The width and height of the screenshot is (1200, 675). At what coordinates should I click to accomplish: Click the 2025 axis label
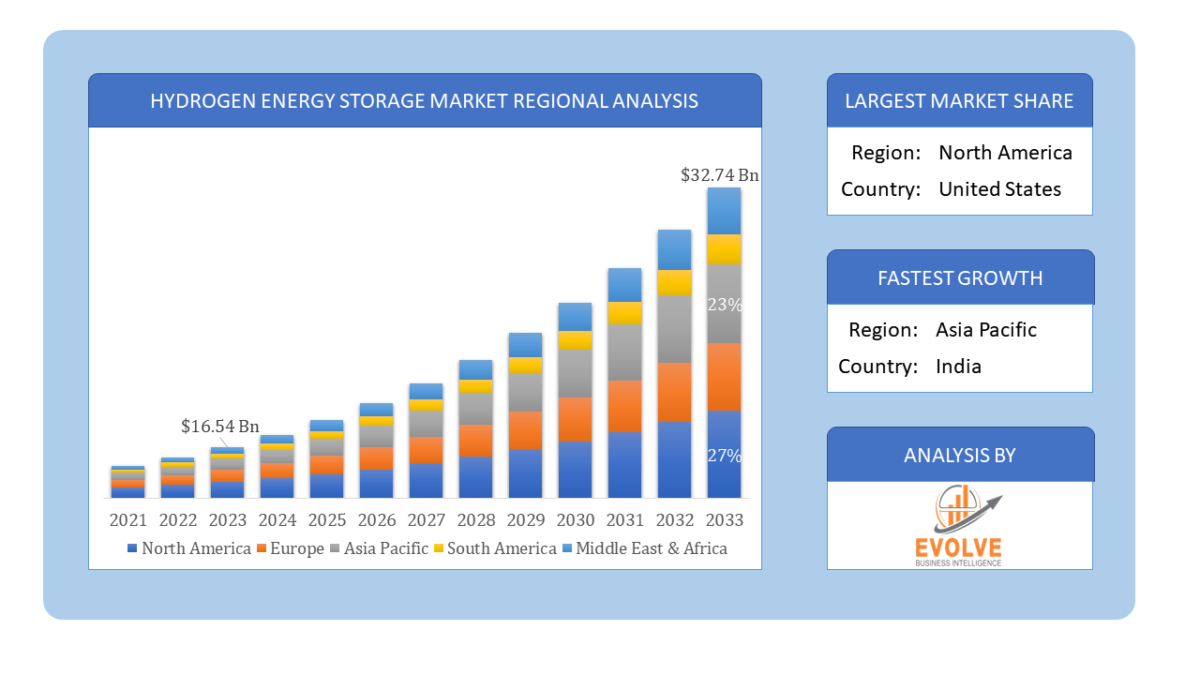click(327, 521)
